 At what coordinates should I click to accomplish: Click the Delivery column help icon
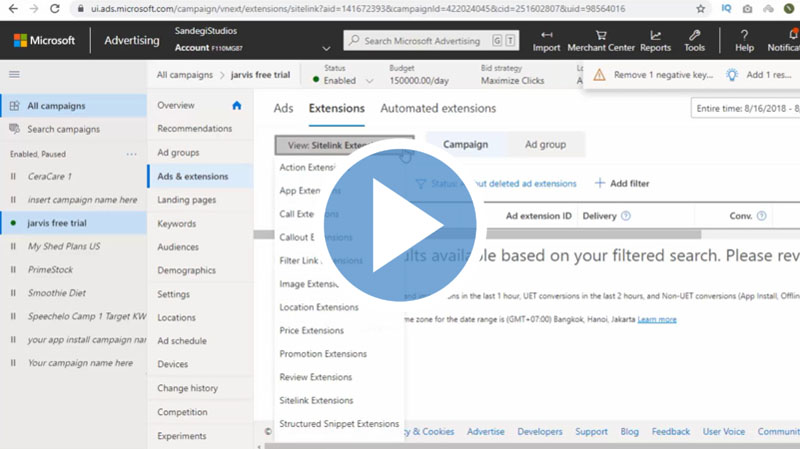coord(626,216)
